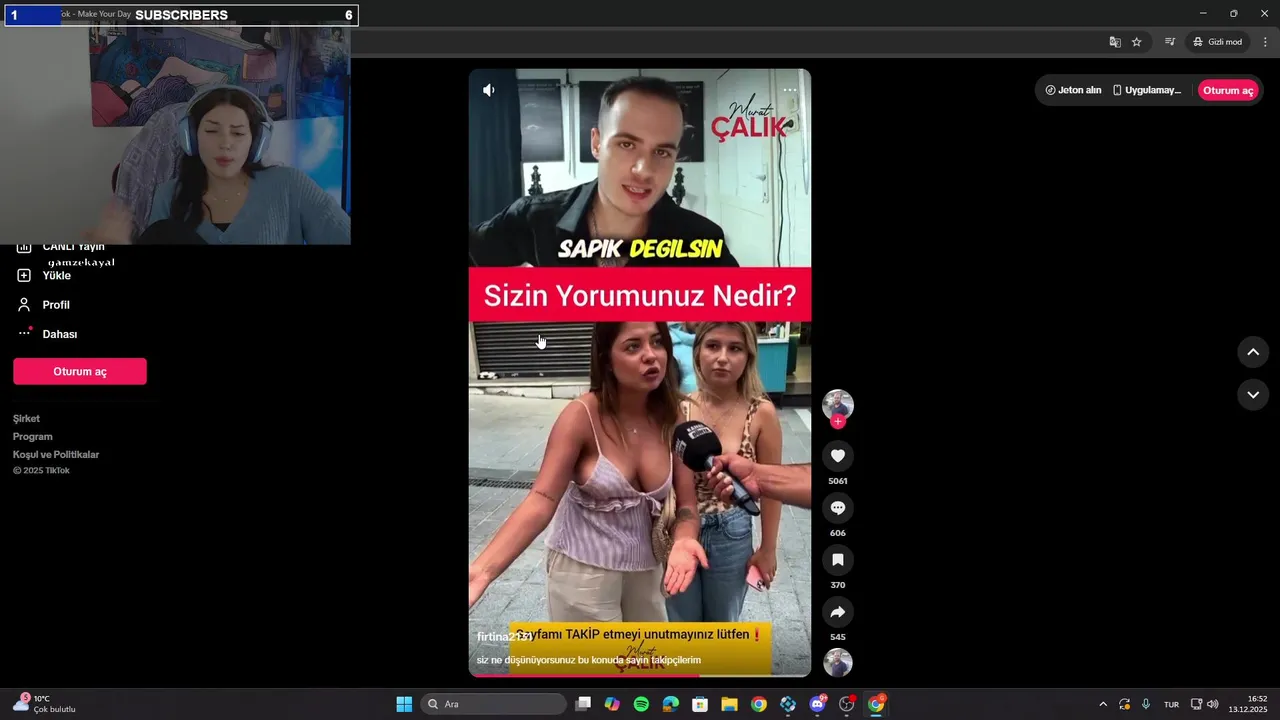Open Microsoft Edge from the taskbar
The height and width of the screenshot is (720, 1280).
coord(671,704)
